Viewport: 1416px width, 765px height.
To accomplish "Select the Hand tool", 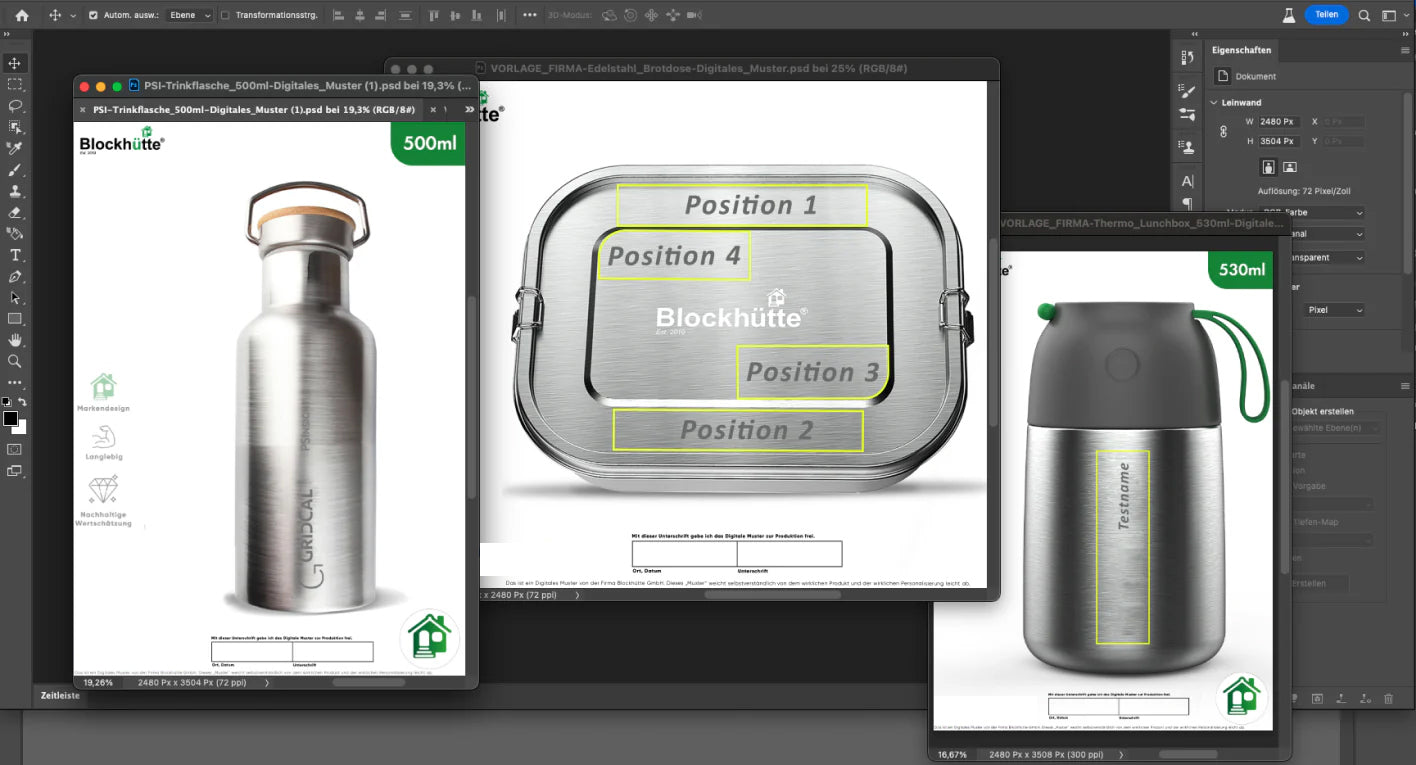I will pos(15,340).
